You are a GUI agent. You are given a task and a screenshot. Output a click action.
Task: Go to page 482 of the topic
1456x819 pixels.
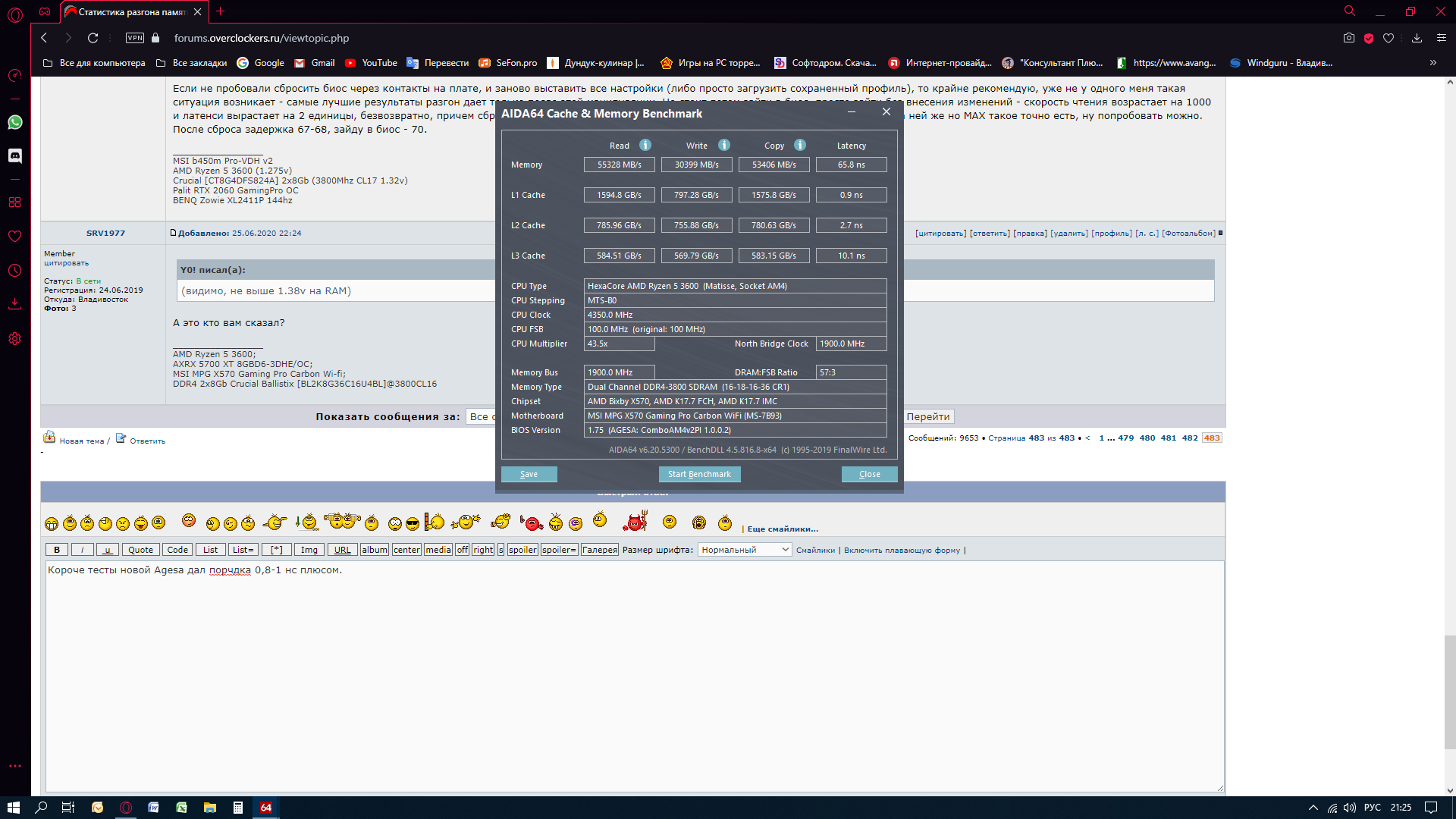tap(1190, 438)
